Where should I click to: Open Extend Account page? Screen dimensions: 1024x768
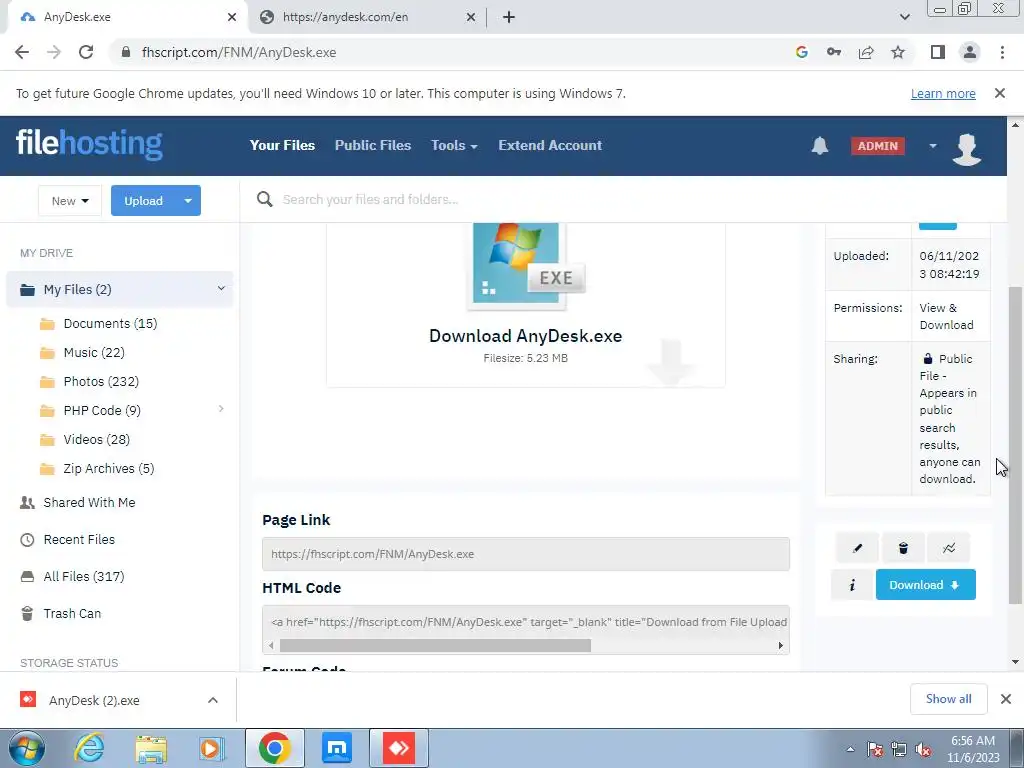tap(550, 146)
